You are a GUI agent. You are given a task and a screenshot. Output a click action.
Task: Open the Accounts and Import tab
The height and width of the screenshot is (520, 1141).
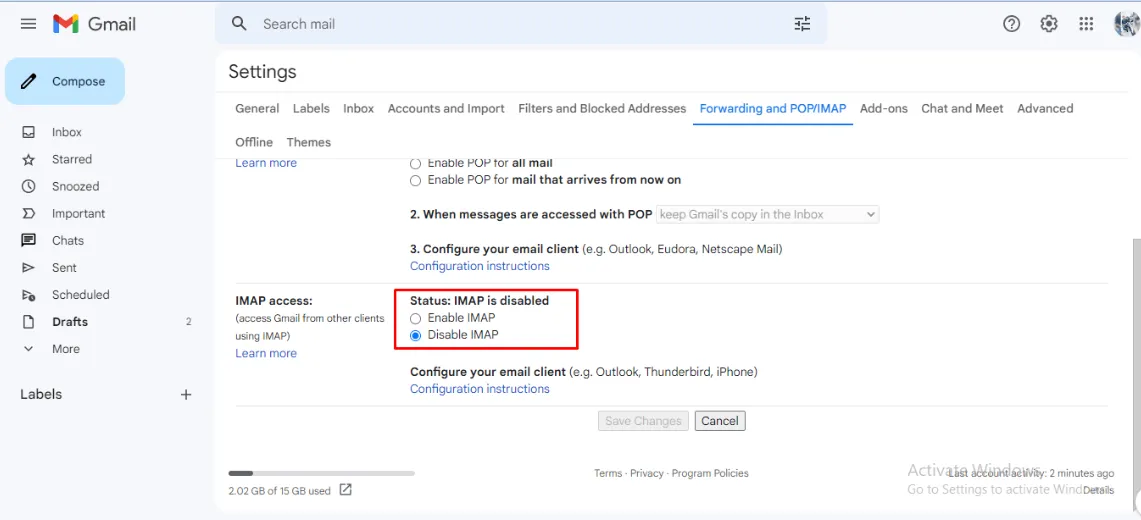[x=446, y=109]
